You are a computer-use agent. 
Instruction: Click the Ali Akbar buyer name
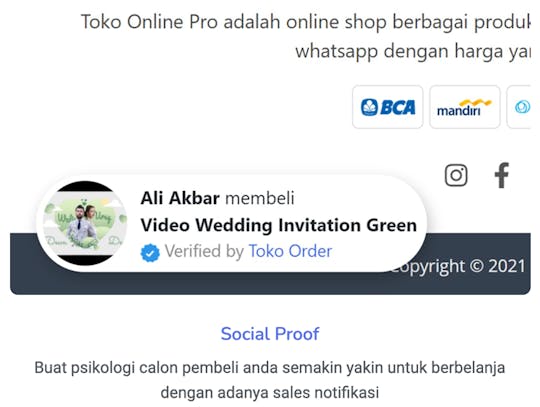(180, 198)
